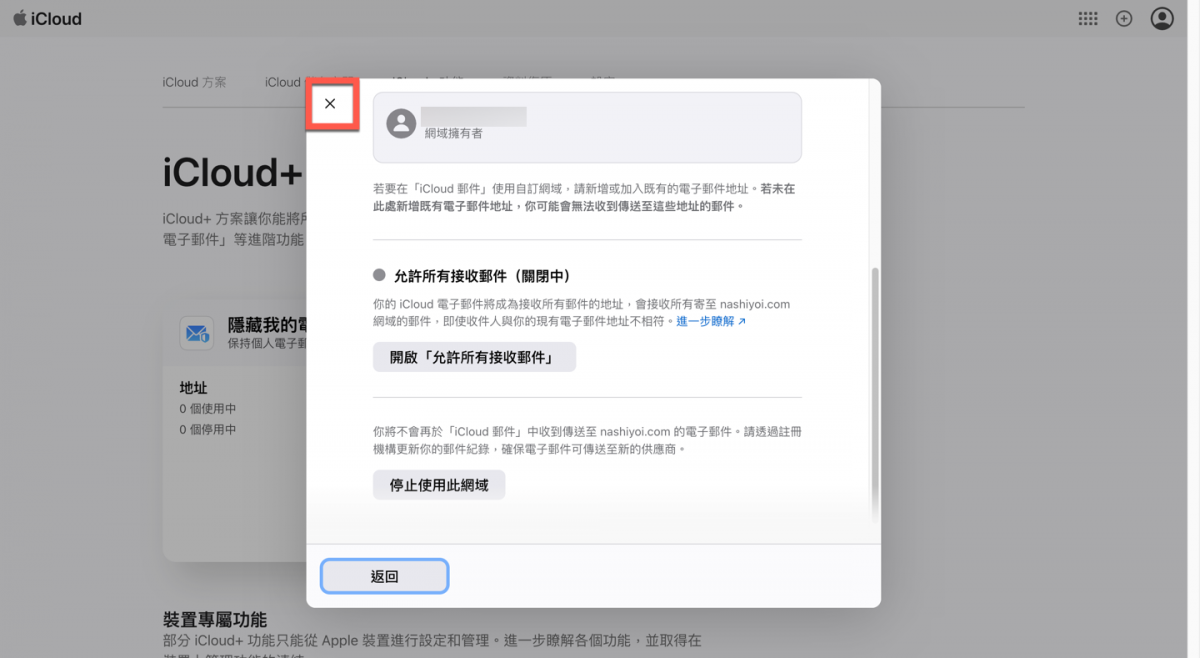Click the 0 個停用中 text
This screenshot has height=658, width=1200.
tap(207, 430)
